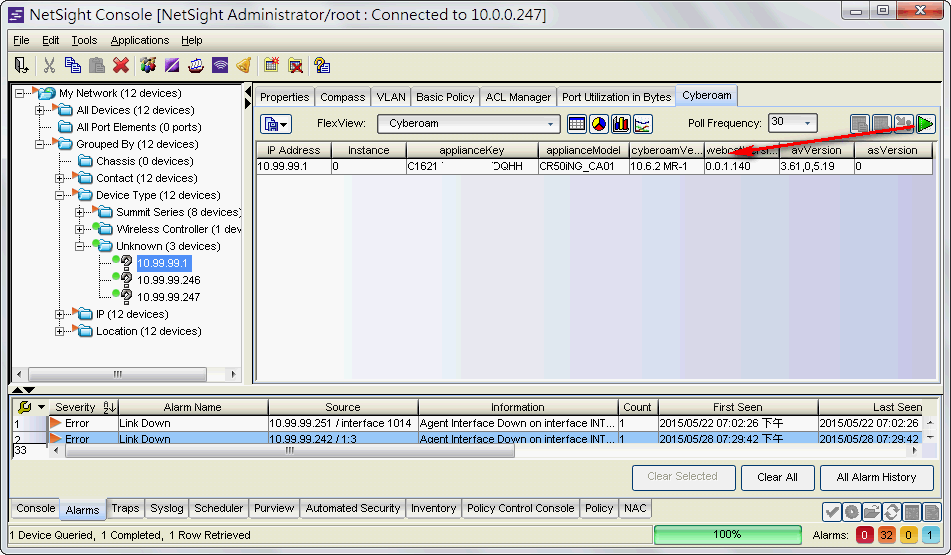Launch the ship application icon
Image resolution: width=951 pixels, height=555 pixels.
(x=196, y=65)
